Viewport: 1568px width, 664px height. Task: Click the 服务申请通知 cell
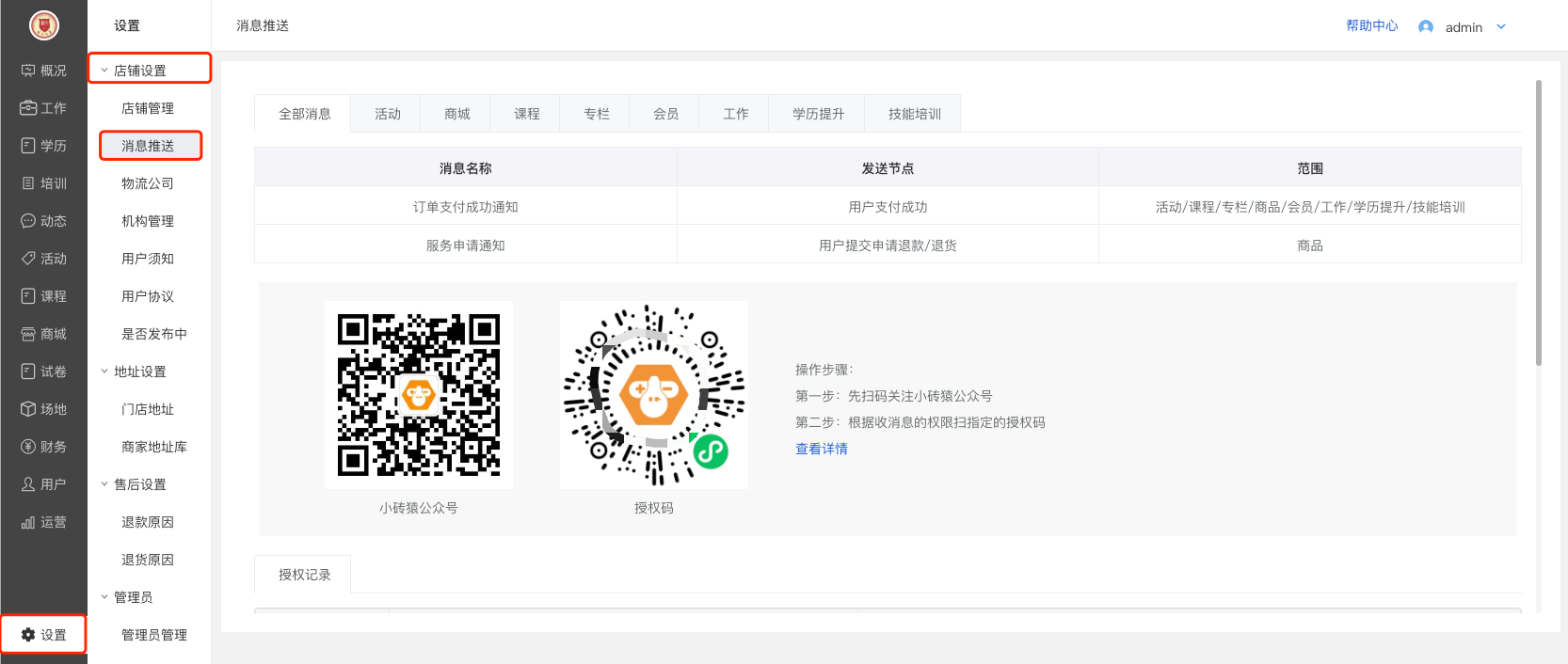coord(466,245)
